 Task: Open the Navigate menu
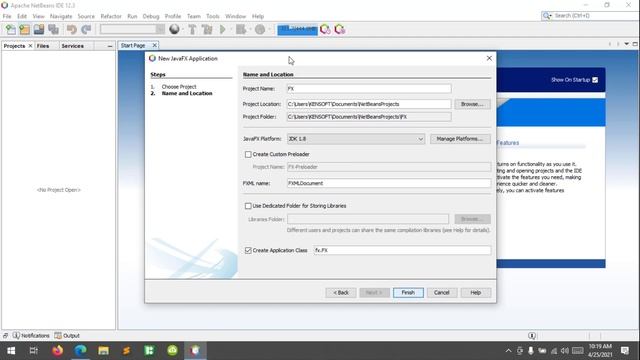click(61, 16)
